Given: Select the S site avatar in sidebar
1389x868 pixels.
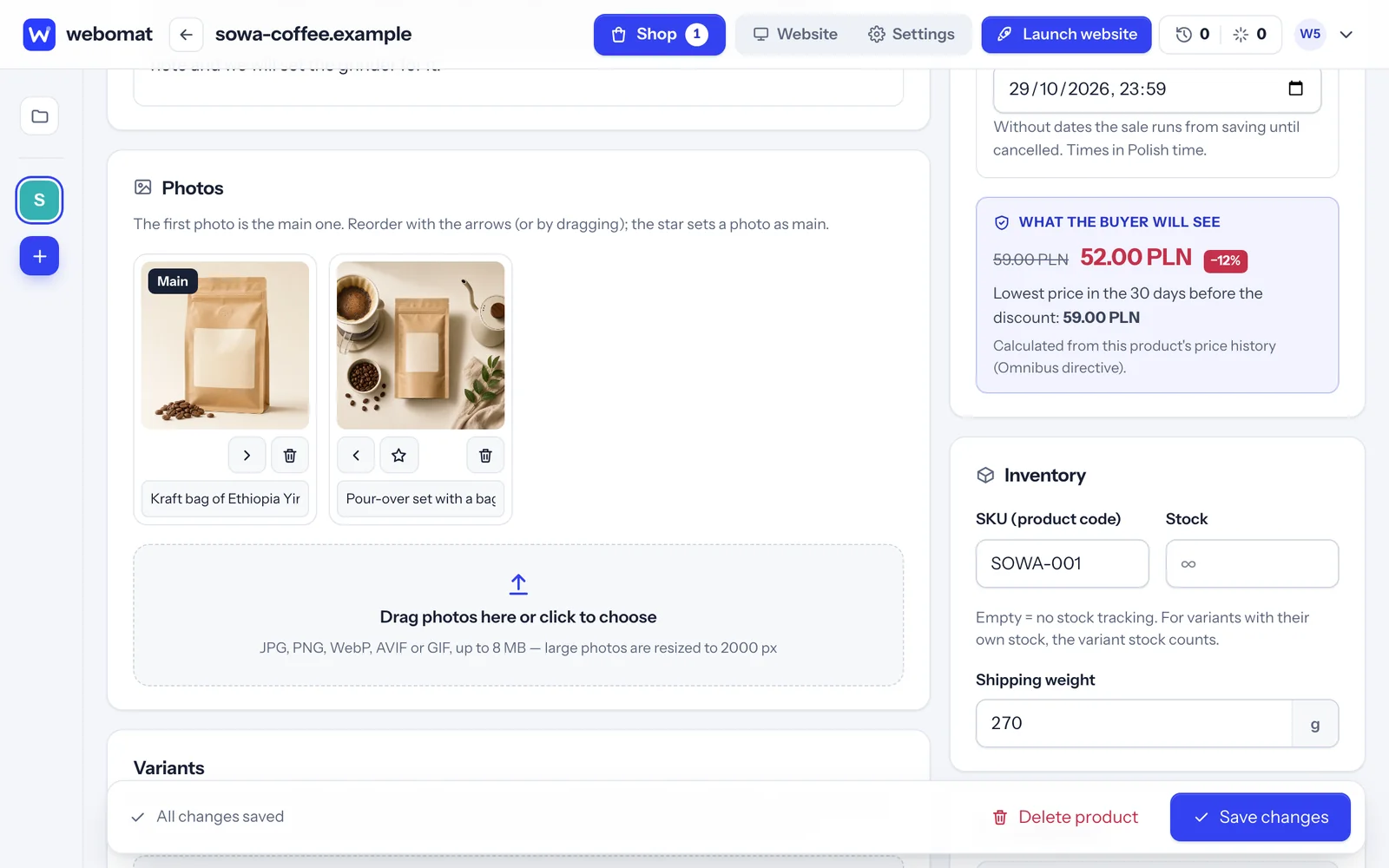Looking at the screenshot, I should coord(39,201).
